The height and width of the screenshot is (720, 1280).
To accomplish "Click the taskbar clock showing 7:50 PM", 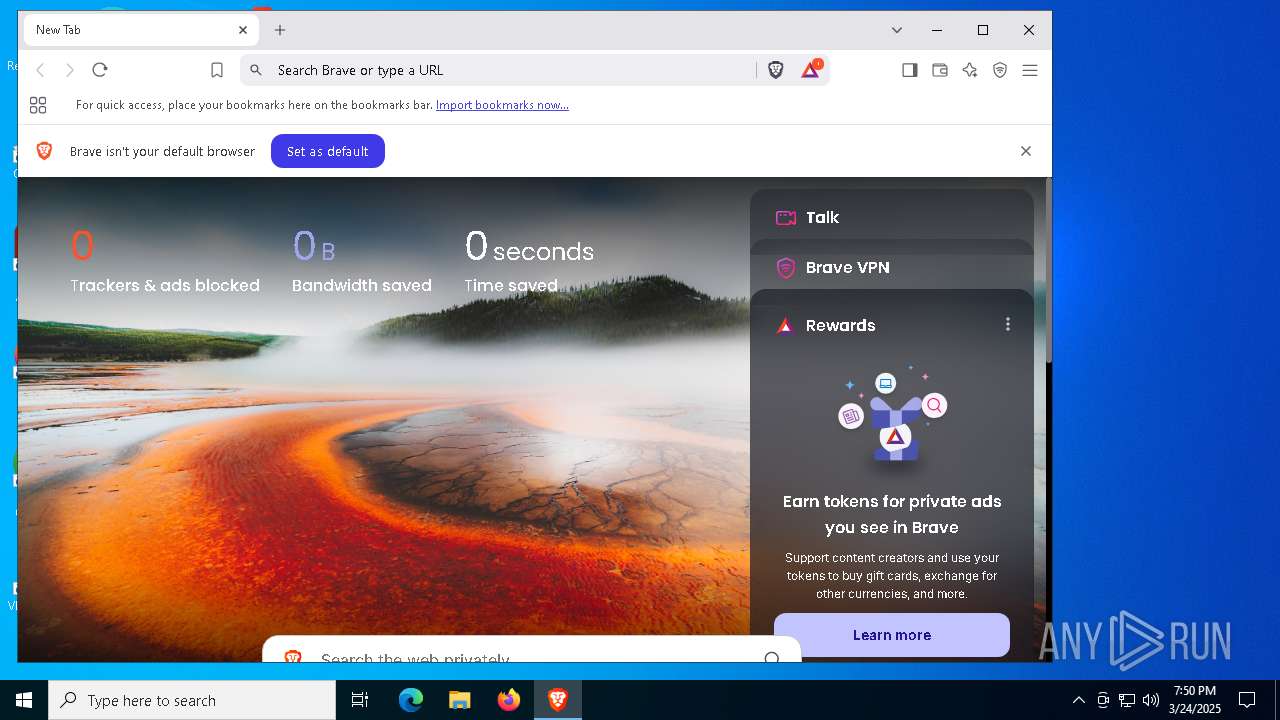I will (x=1195, y=700).
